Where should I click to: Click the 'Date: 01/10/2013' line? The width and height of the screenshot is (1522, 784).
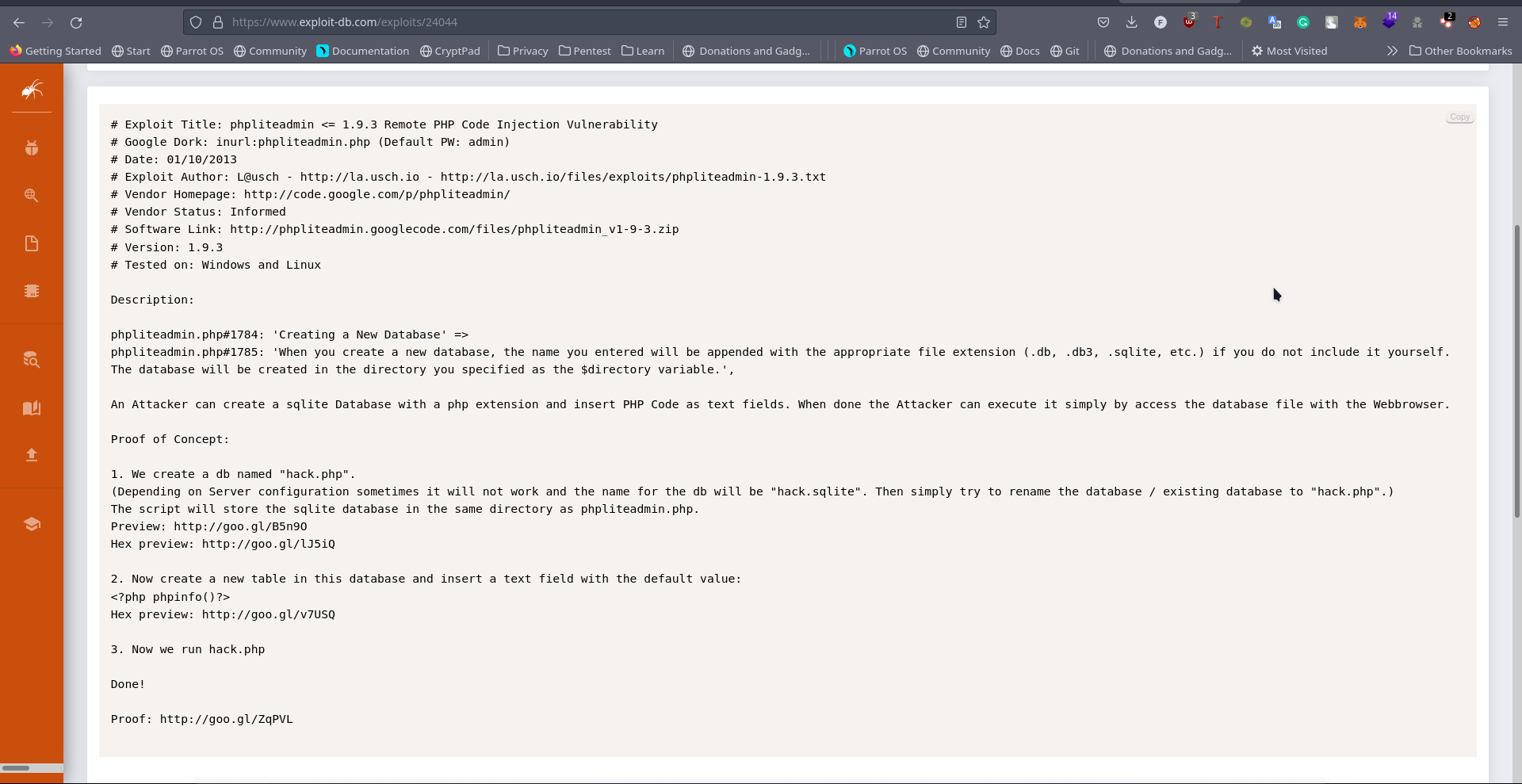(x=174, y=159)
